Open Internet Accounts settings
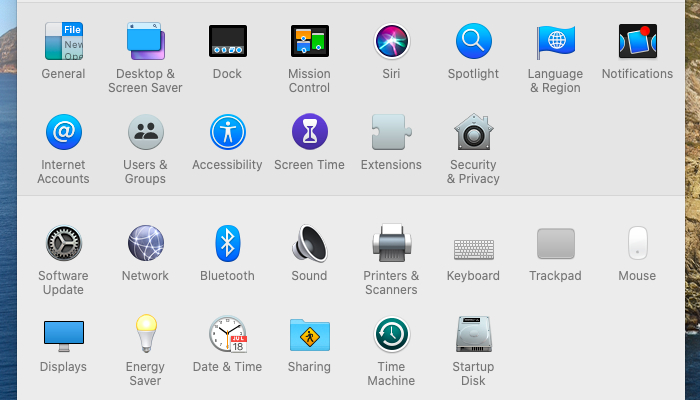Screen dimensions: 700x400 (x=63, y=132)
